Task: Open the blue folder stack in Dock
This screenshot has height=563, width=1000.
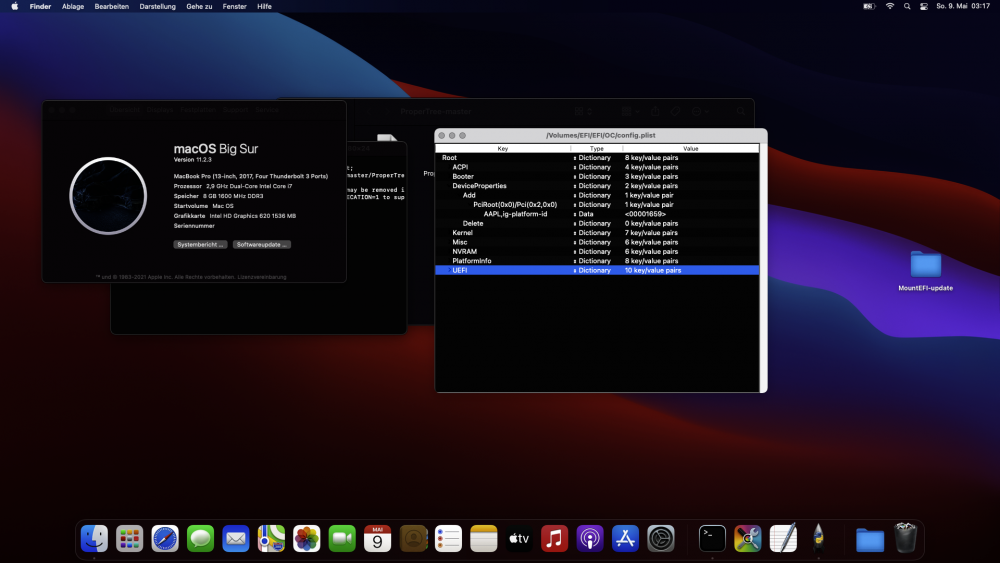Action: point(870,540)
